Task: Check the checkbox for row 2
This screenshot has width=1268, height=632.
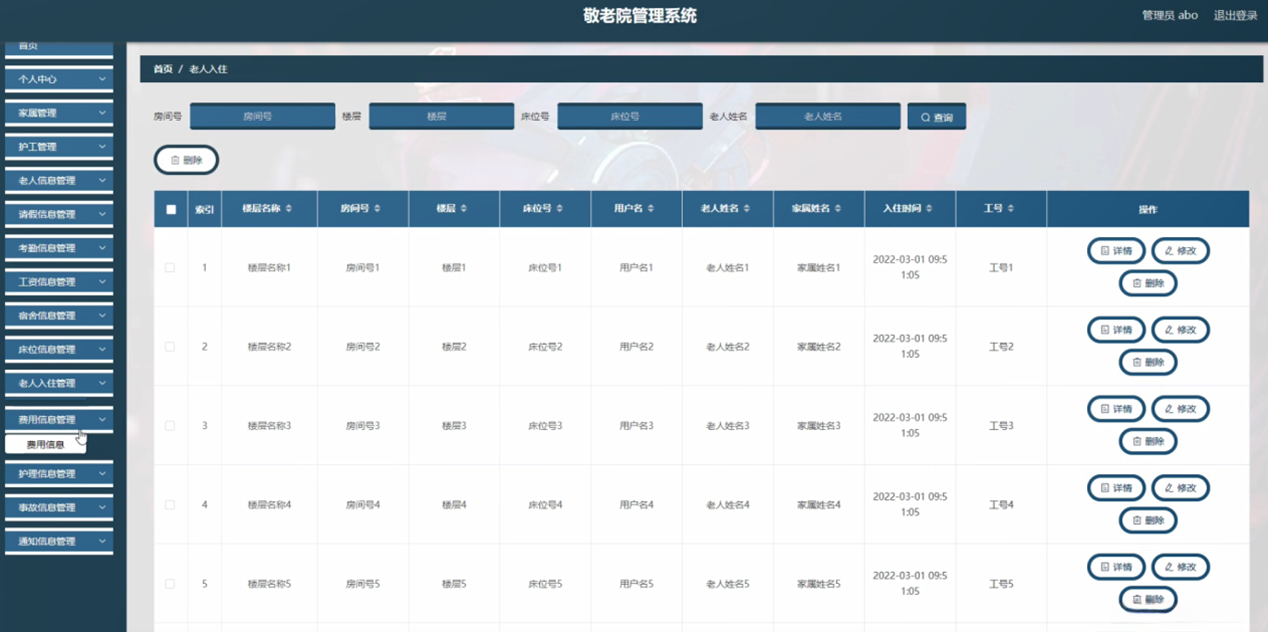Action: [170, 347]
